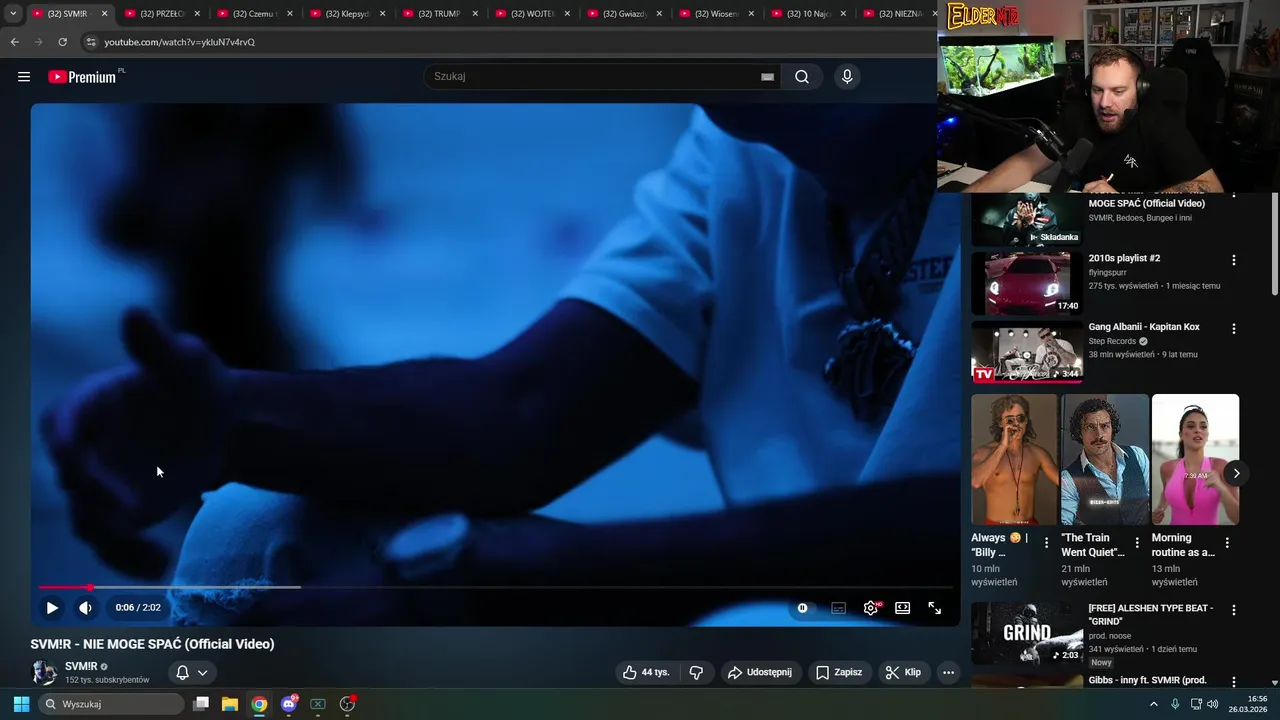
Task: Mute the video with the speaker icon
Action: 86,607
